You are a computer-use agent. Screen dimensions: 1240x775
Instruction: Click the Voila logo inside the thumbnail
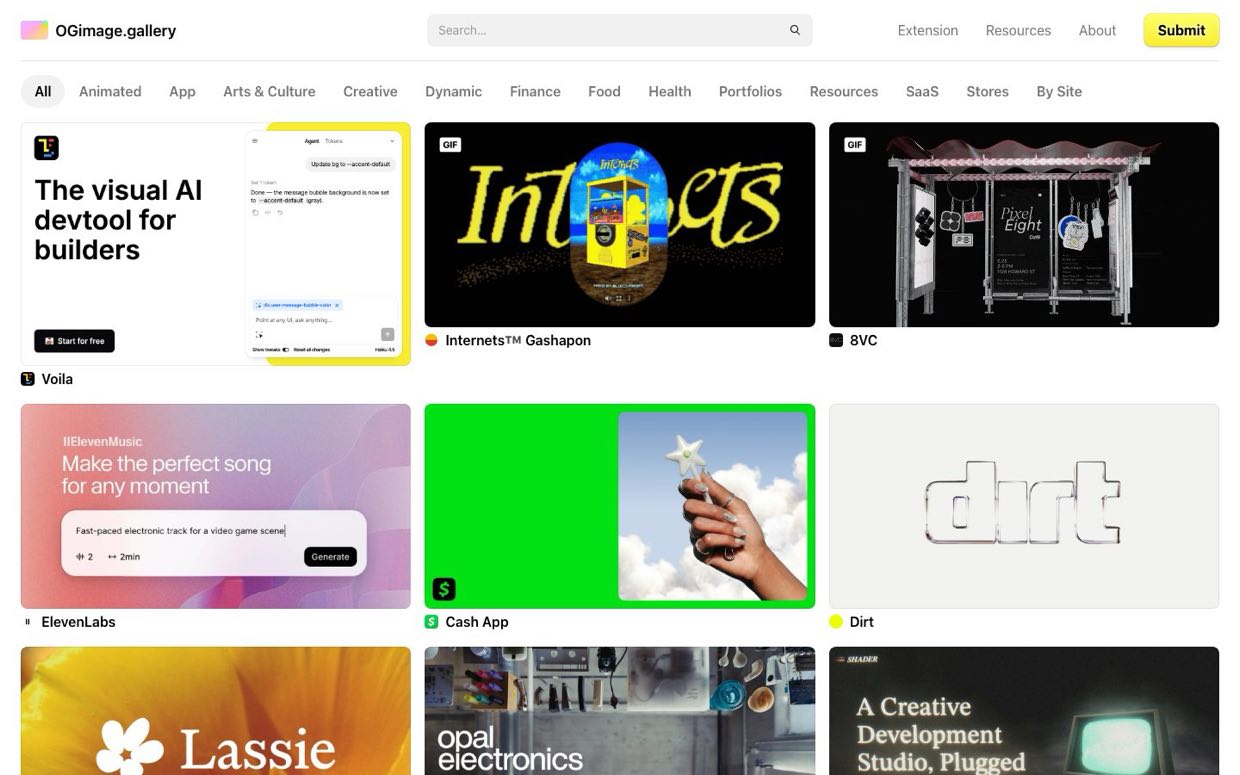coord(46,148)
